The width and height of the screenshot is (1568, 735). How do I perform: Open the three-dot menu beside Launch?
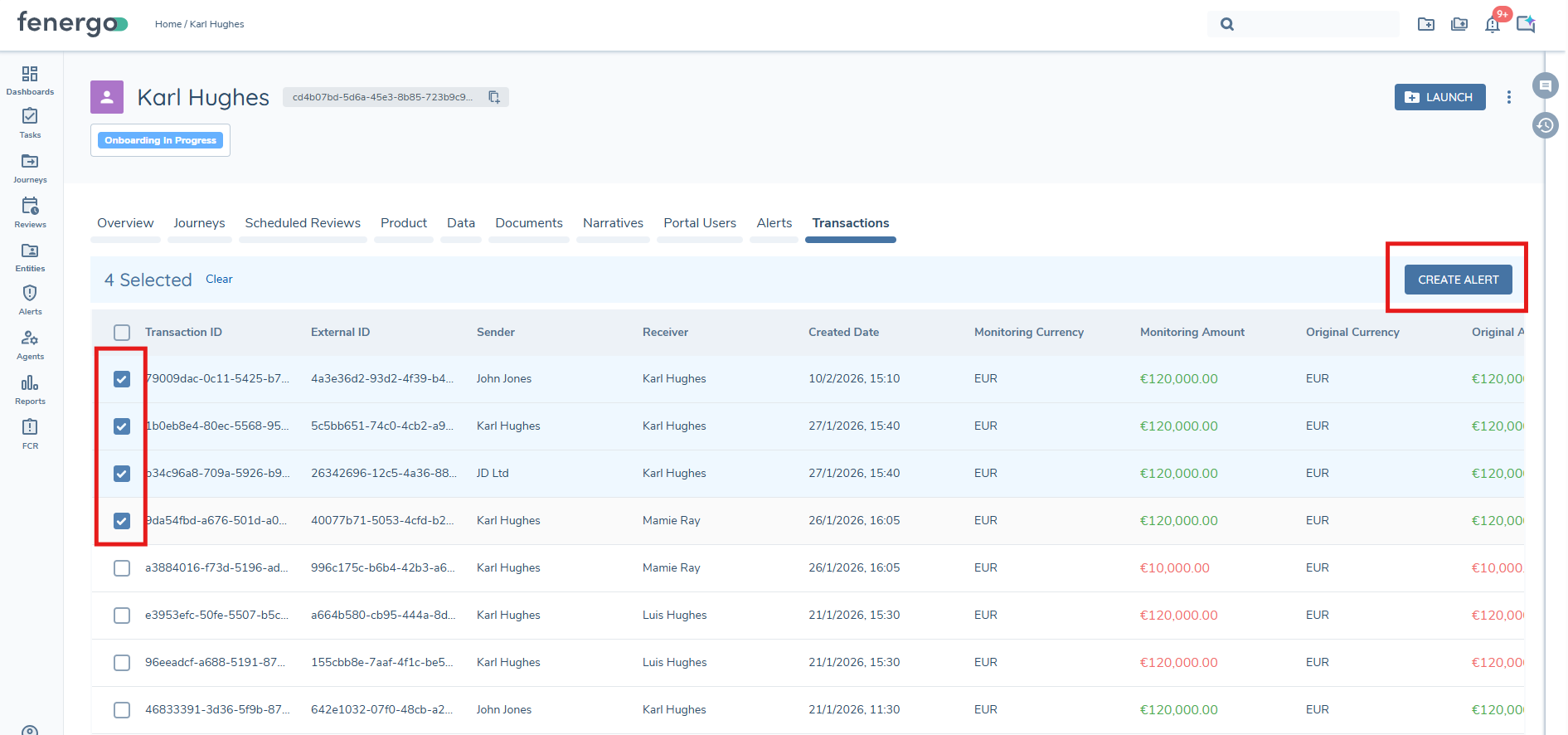(x=1509, y=97)
